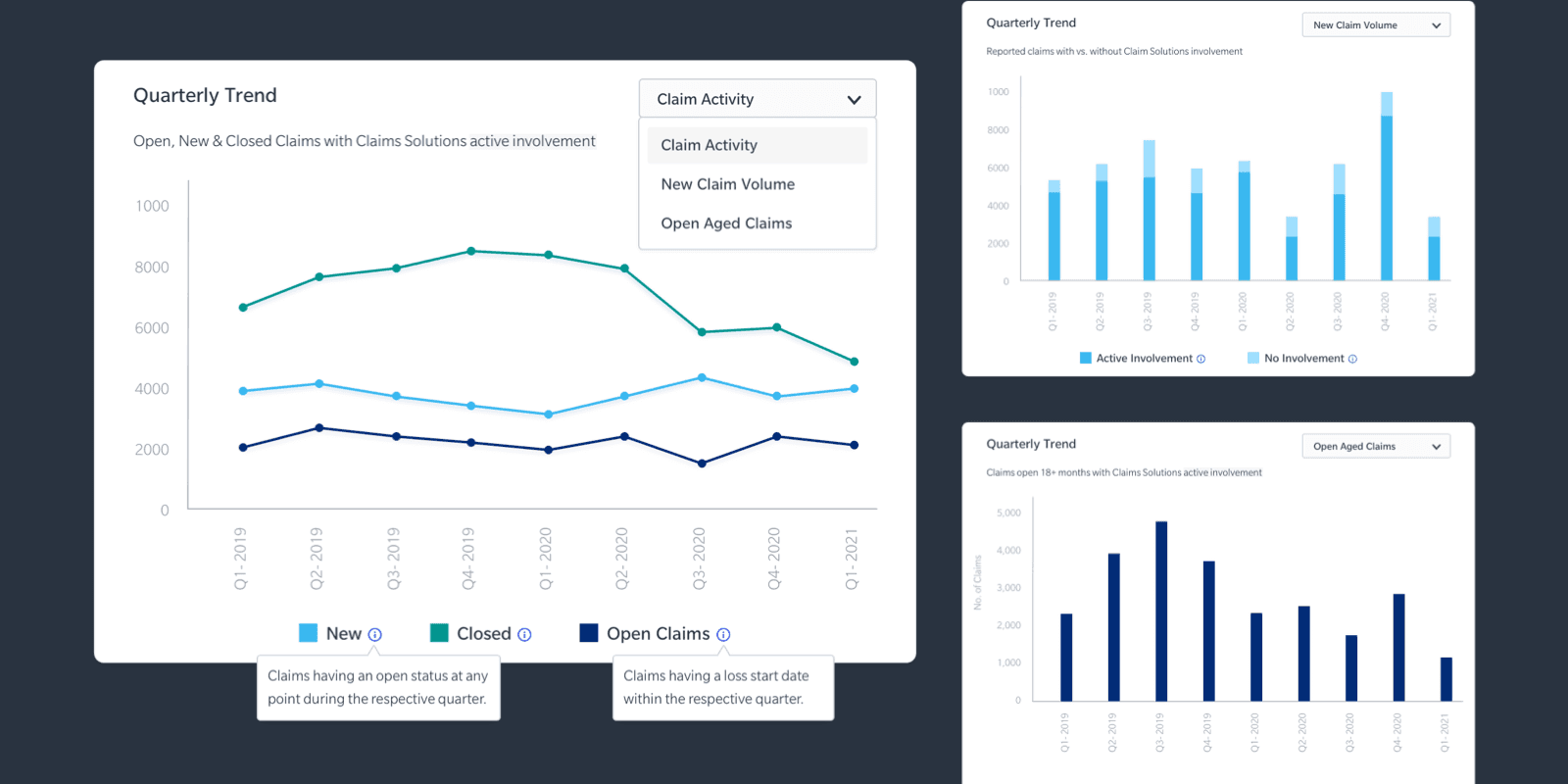Click the Q4-2020 bar in New Claim Volume chart
1568x784 pixels.
pyautogui.click(x=1387, y=186)
